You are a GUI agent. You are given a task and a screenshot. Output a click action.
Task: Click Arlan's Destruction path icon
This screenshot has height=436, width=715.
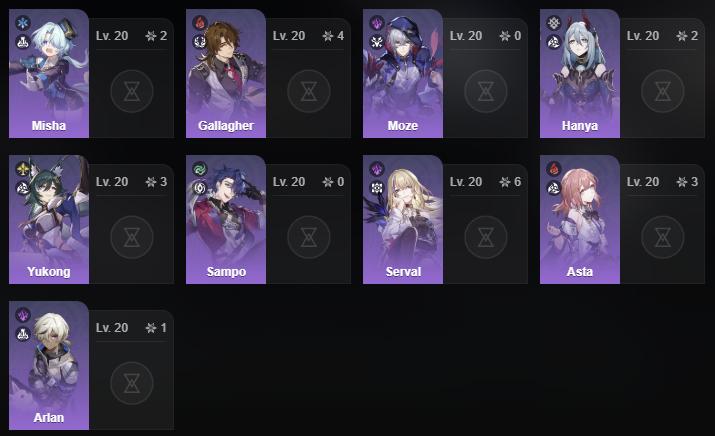23,334
